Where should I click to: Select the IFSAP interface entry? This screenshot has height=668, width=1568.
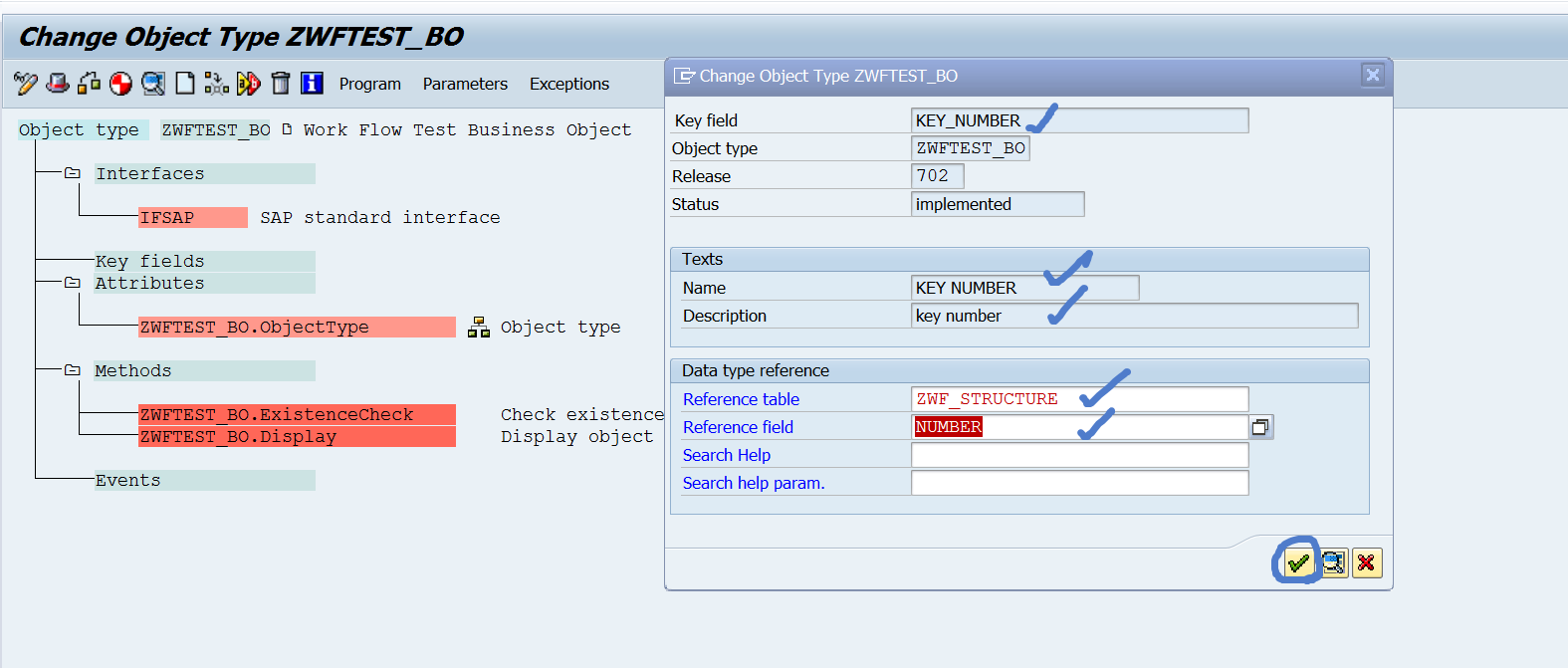(x=193, y=217)
